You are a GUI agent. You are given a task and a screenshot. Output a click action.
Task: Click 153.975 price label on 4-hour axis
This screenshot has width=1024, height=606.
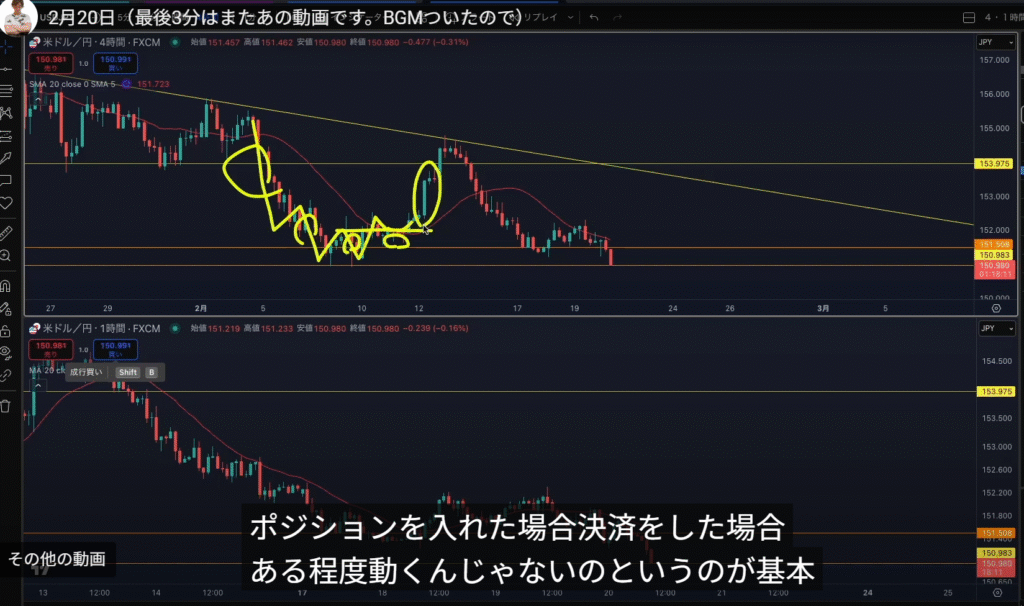click(x=994, y=164)
